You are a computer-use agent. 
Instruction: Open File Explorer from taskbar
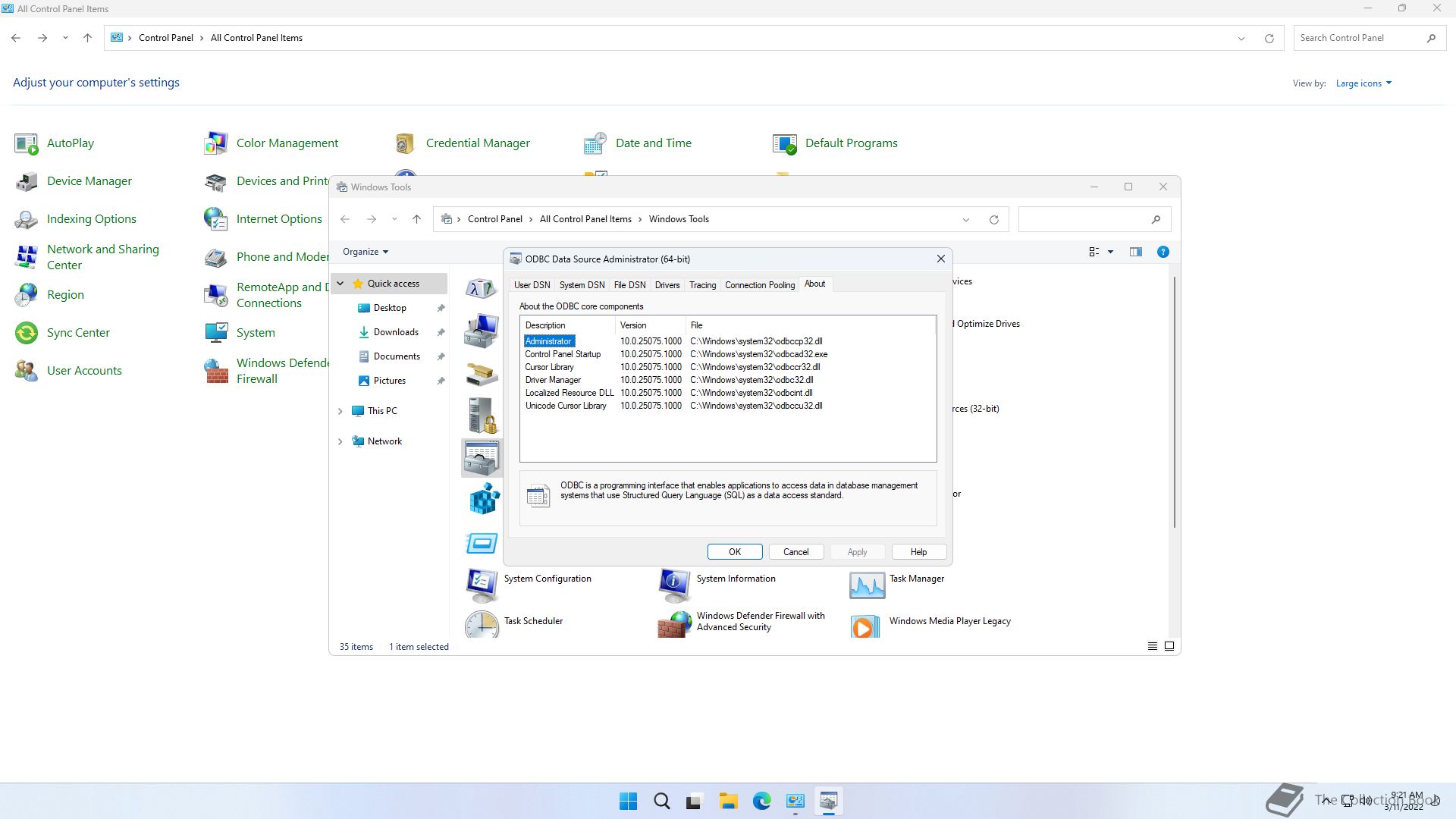click(x=728, y=802)
